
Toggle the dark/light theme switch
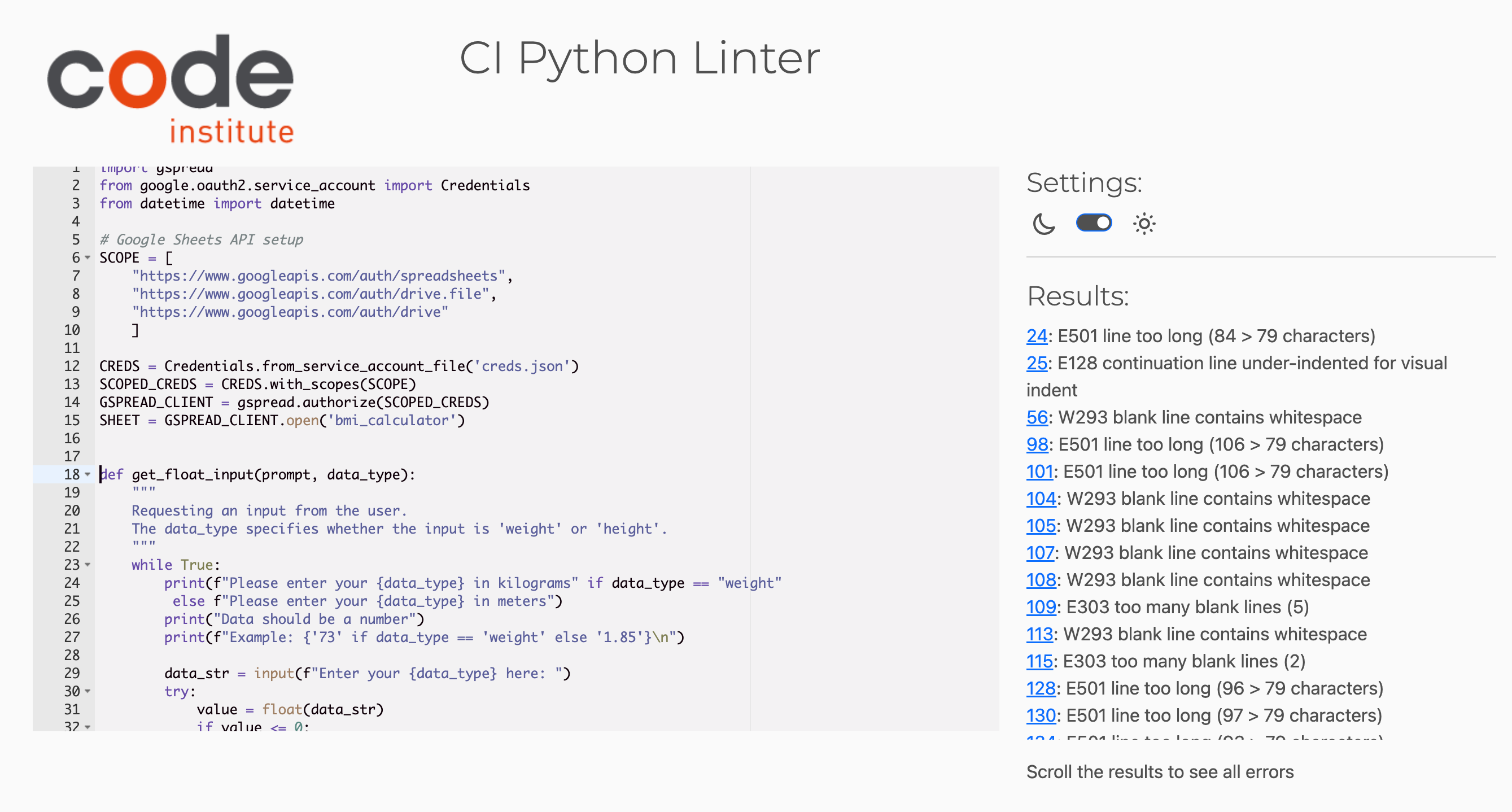(x=1093, y=223)
